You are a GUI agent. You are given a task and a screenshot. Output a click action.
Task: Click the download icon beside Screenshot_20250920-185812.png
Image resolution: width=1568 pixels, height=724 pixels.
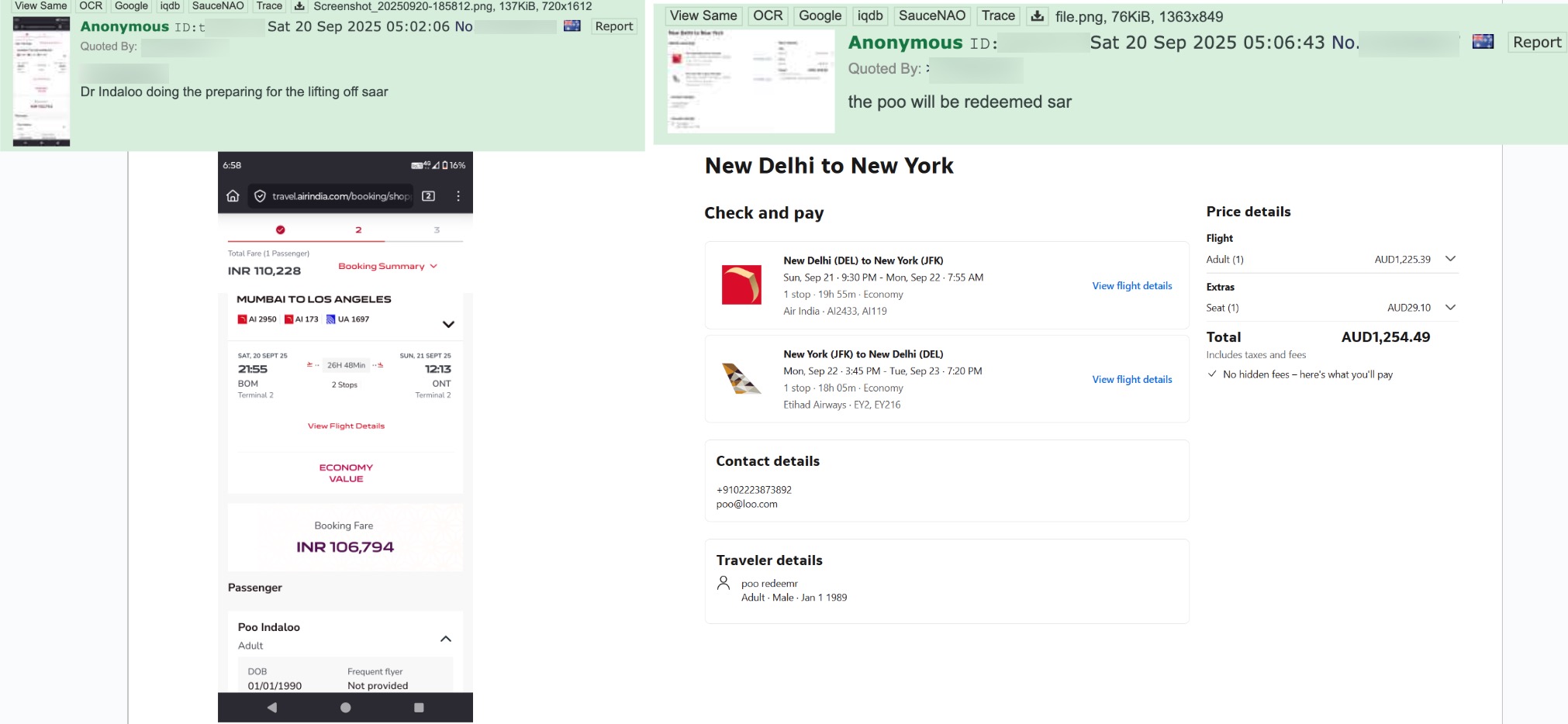(299, 7)
